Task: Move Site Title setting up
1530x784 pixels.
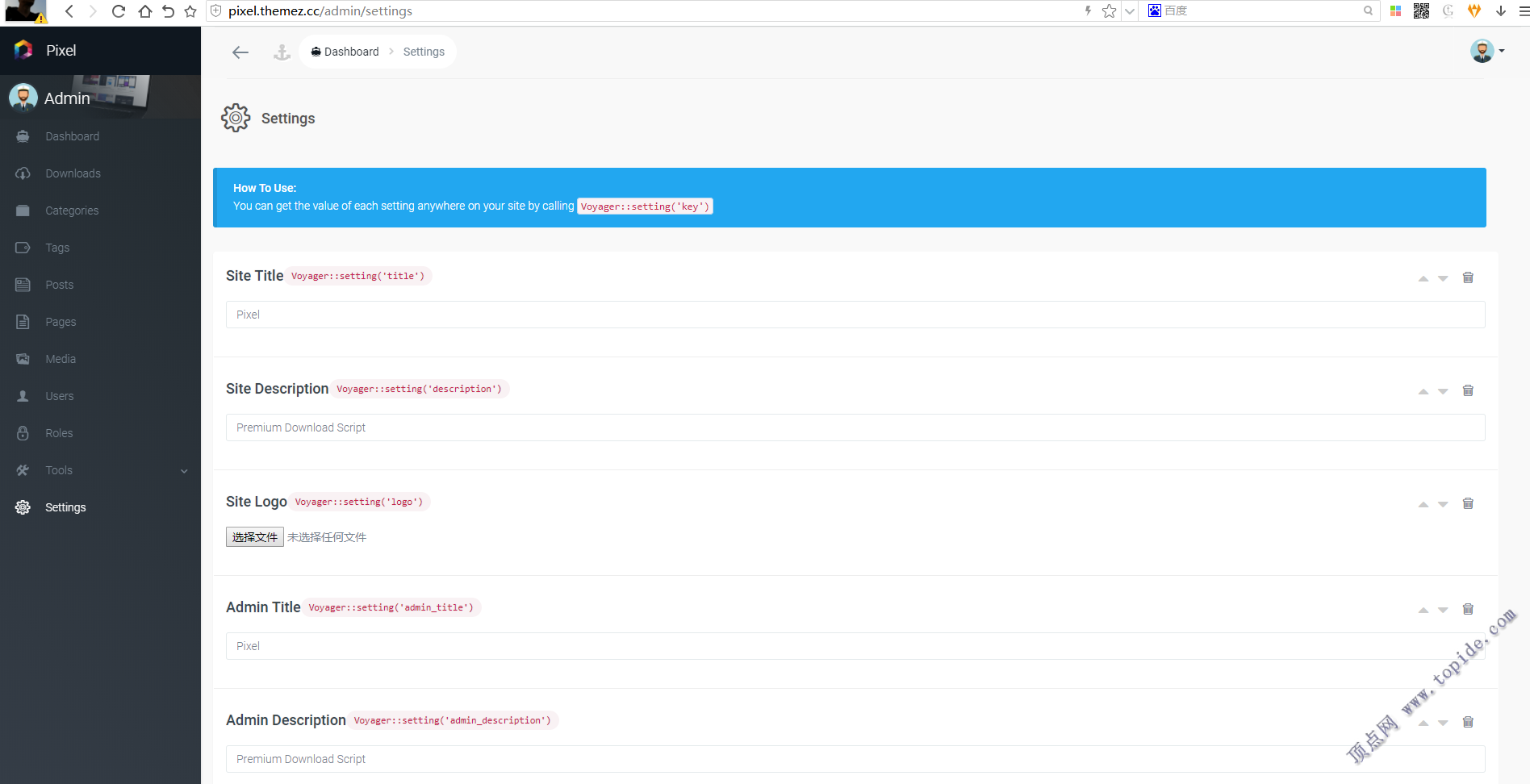Action: tap(1423, 278)
